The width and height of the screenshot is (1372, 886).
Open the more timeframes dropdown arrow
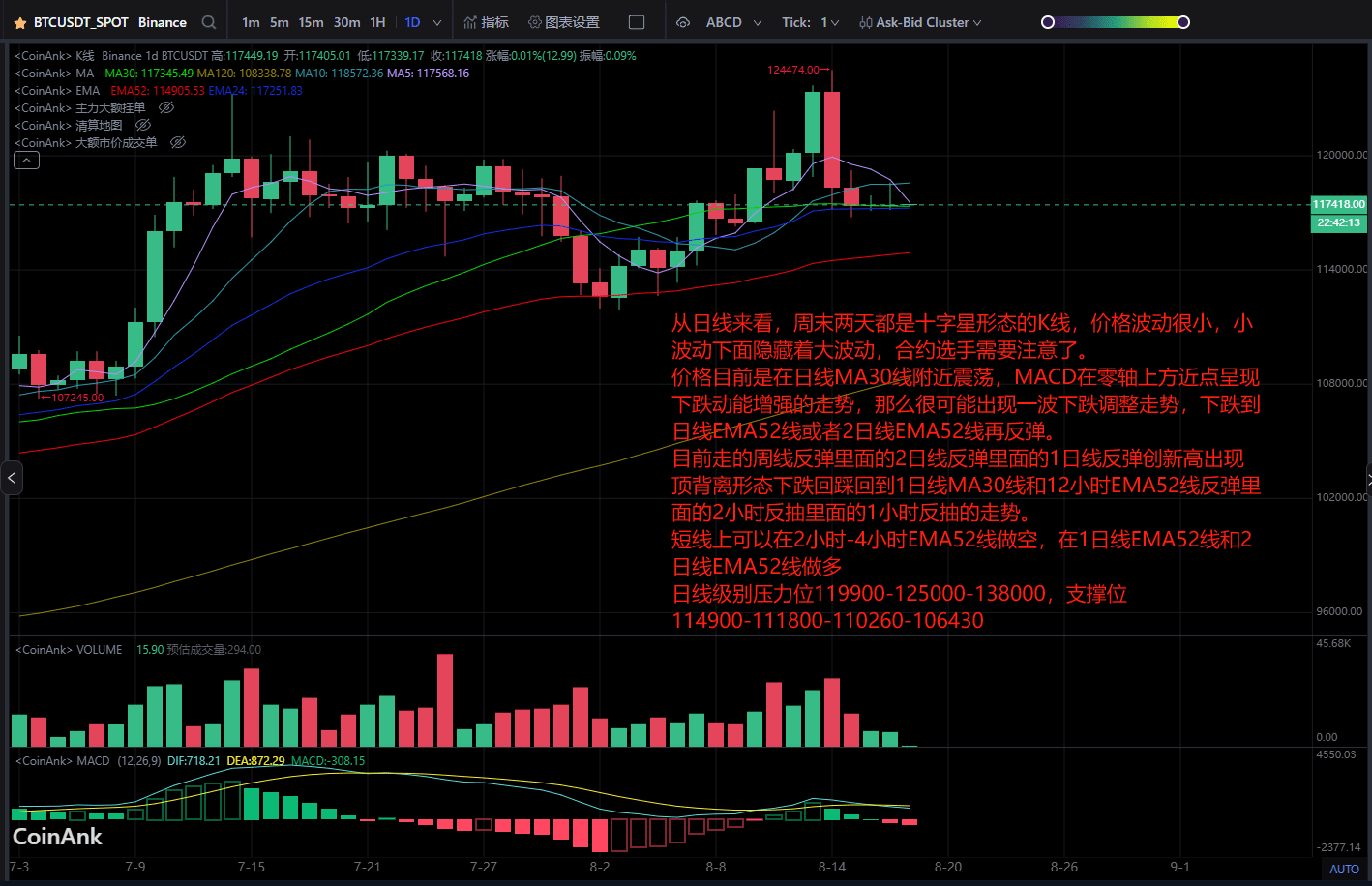pyautogui.click(x=437, y=22)
